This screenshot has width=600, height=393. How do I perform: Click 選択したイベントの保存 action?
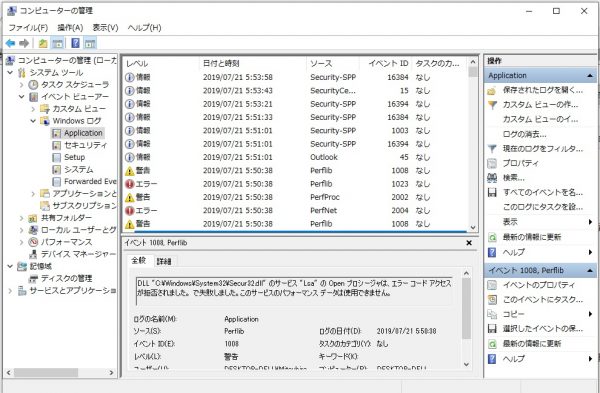point(543,329)
